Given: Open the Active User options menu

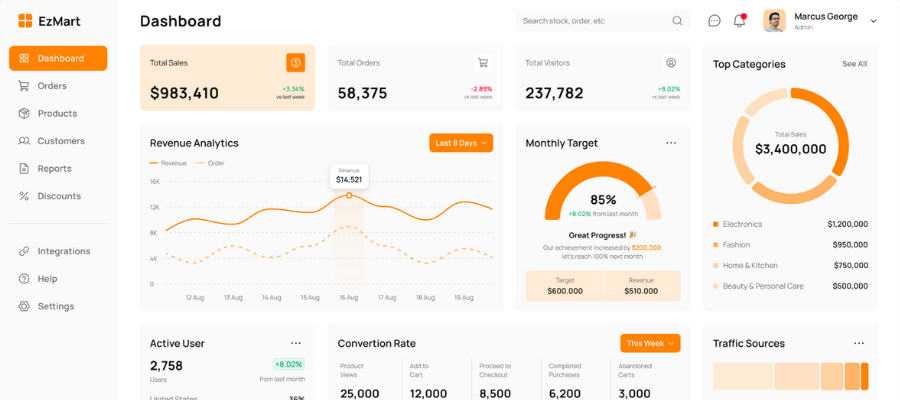Looking at the screenshot, I should [296, 343].
